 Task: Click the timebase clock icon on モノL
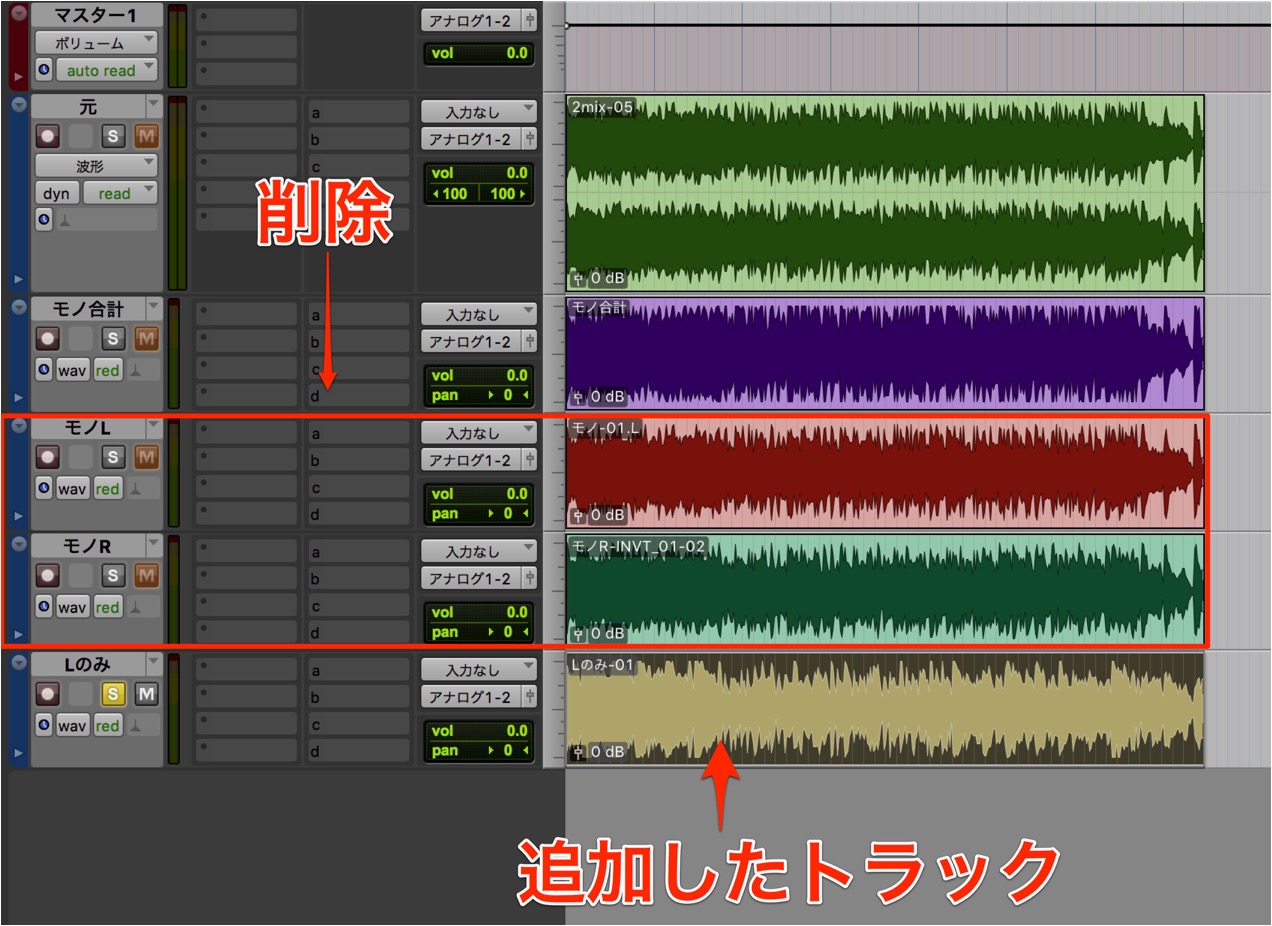tap(44, 488)
